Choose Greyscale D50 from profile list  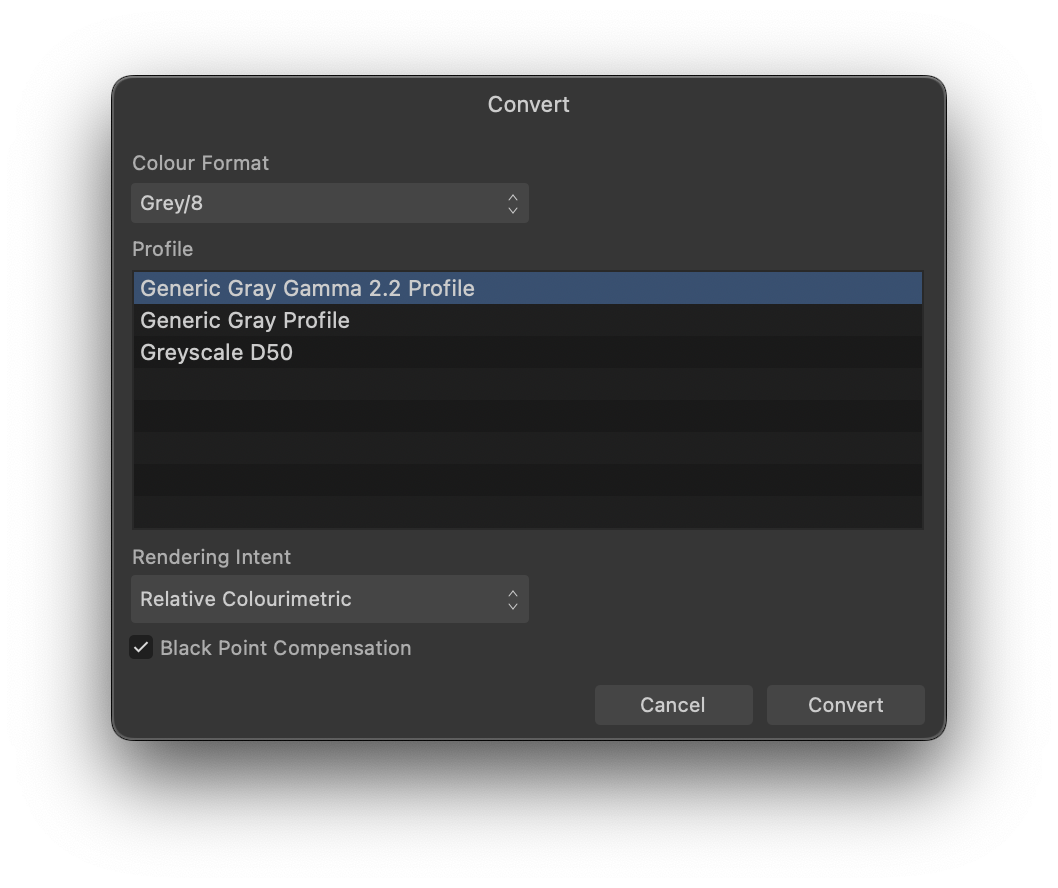(528, 352)
